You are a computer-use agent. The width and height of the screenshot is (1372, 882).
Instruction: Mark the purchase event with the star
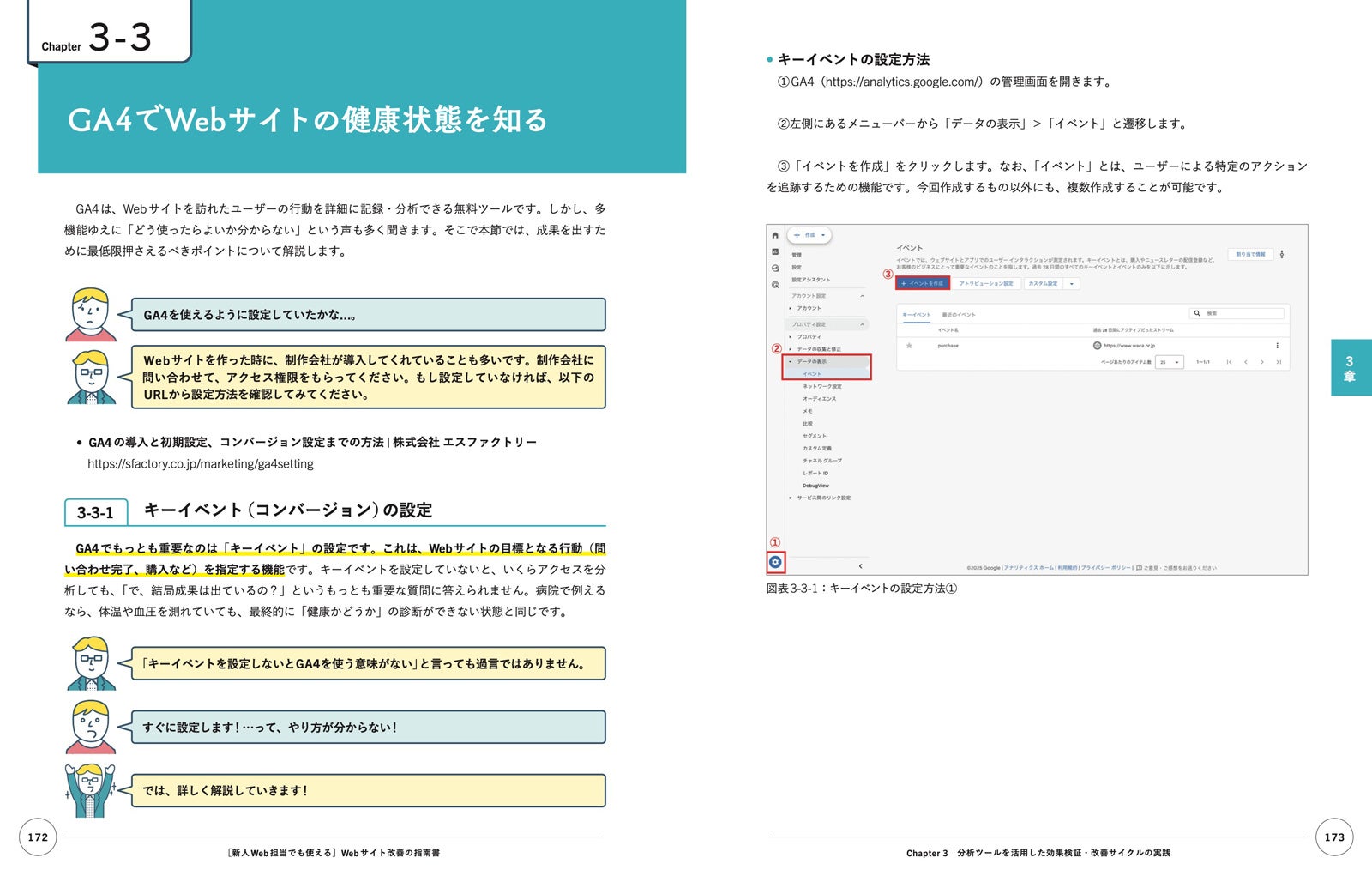pyautogui.click(x=909, y=346)
